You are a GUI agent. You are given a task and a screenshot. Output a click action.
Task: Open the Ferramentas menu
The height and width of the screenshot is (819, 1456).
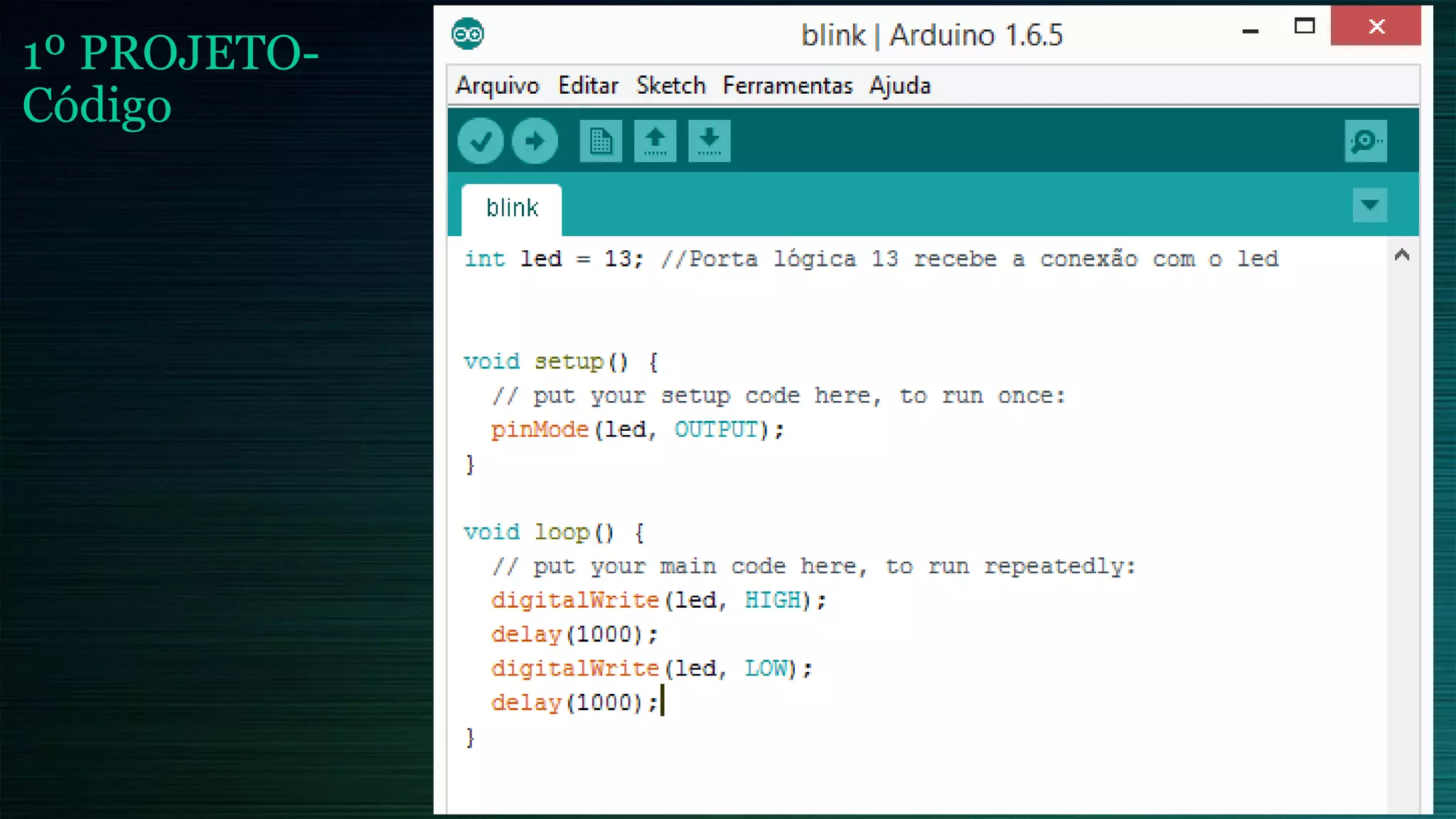788,86
